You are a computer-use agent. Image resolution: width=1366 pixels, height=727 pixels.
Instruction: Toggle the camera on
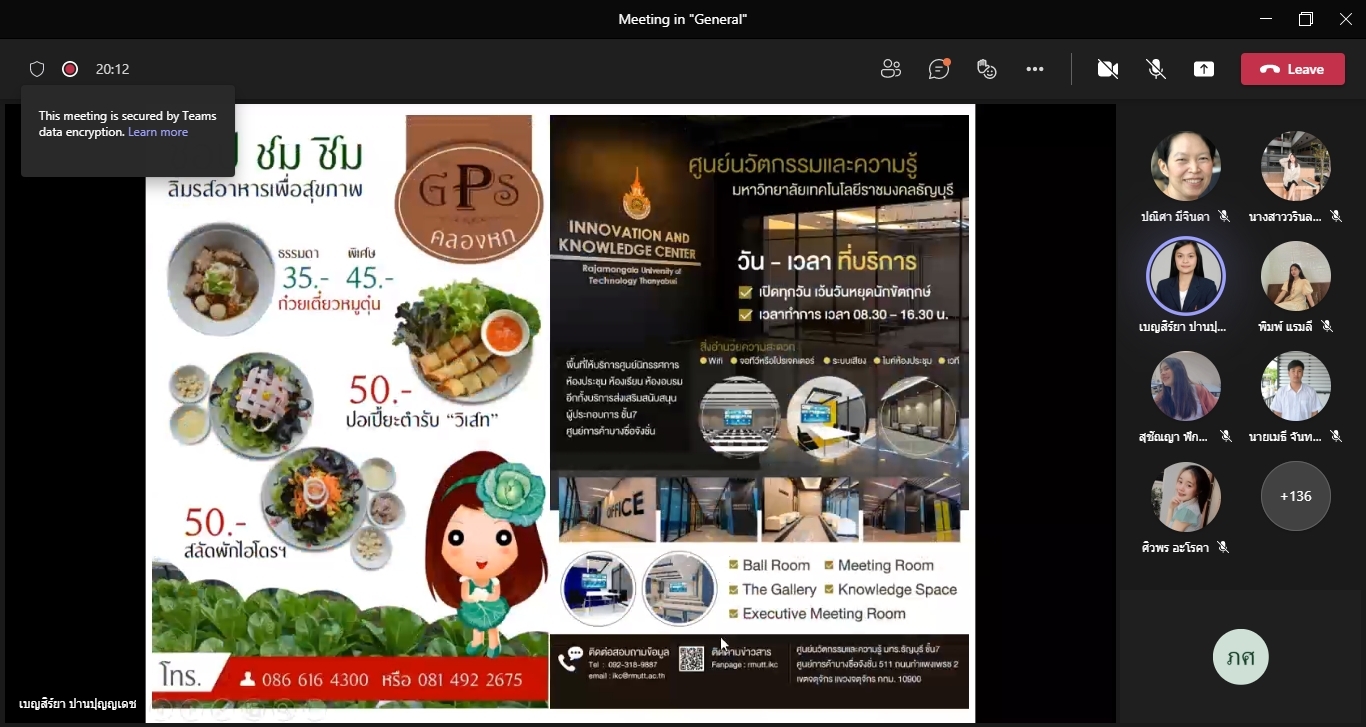pos(1107,69)
